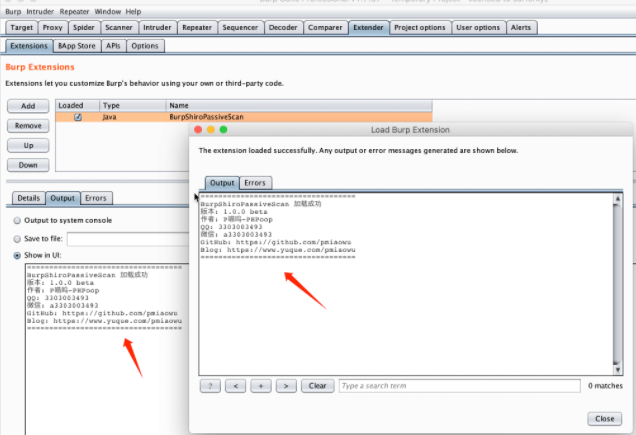This screenshot has width=636, height=435.
Task: Click scrollbar down arrow in dialog output
Action: (617, 370)
